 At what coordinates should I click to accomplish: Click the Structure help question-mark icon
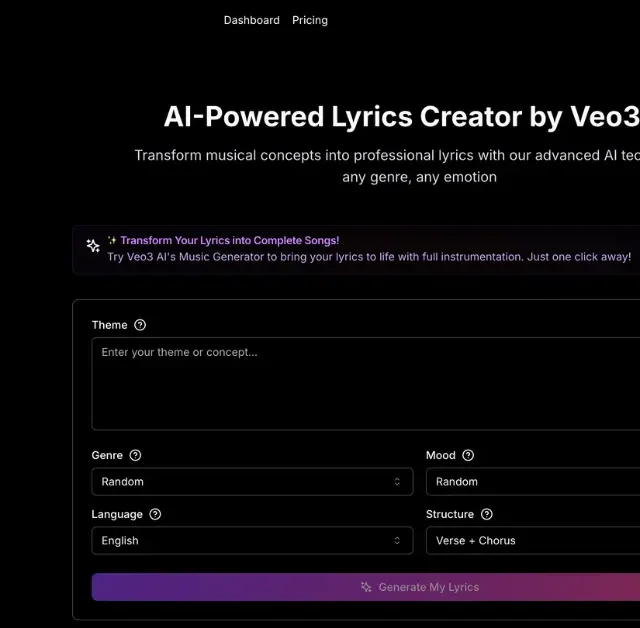[x=487, y=514]
